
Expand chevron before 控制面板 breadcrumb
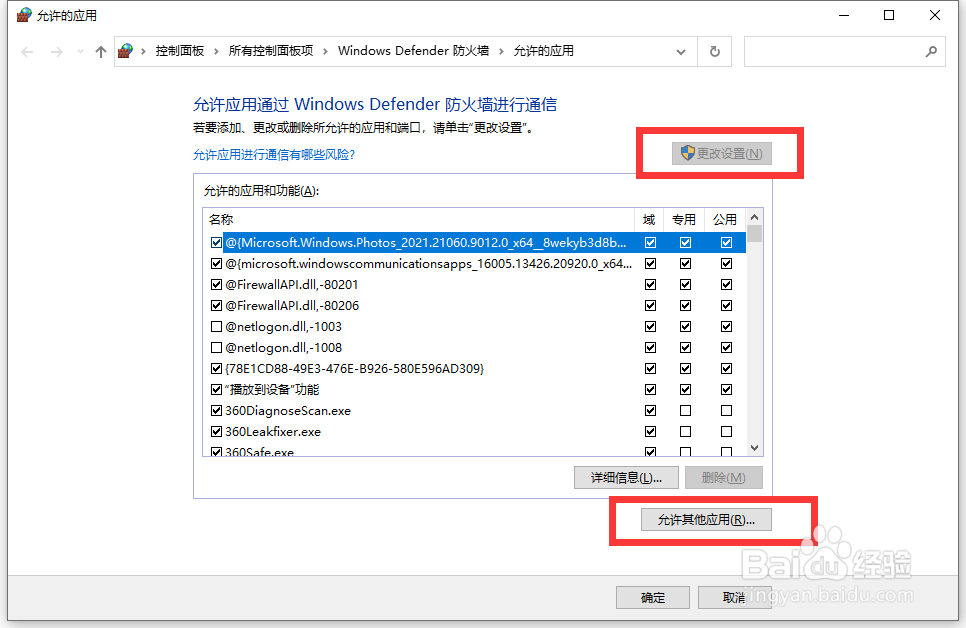click(143, 52)
